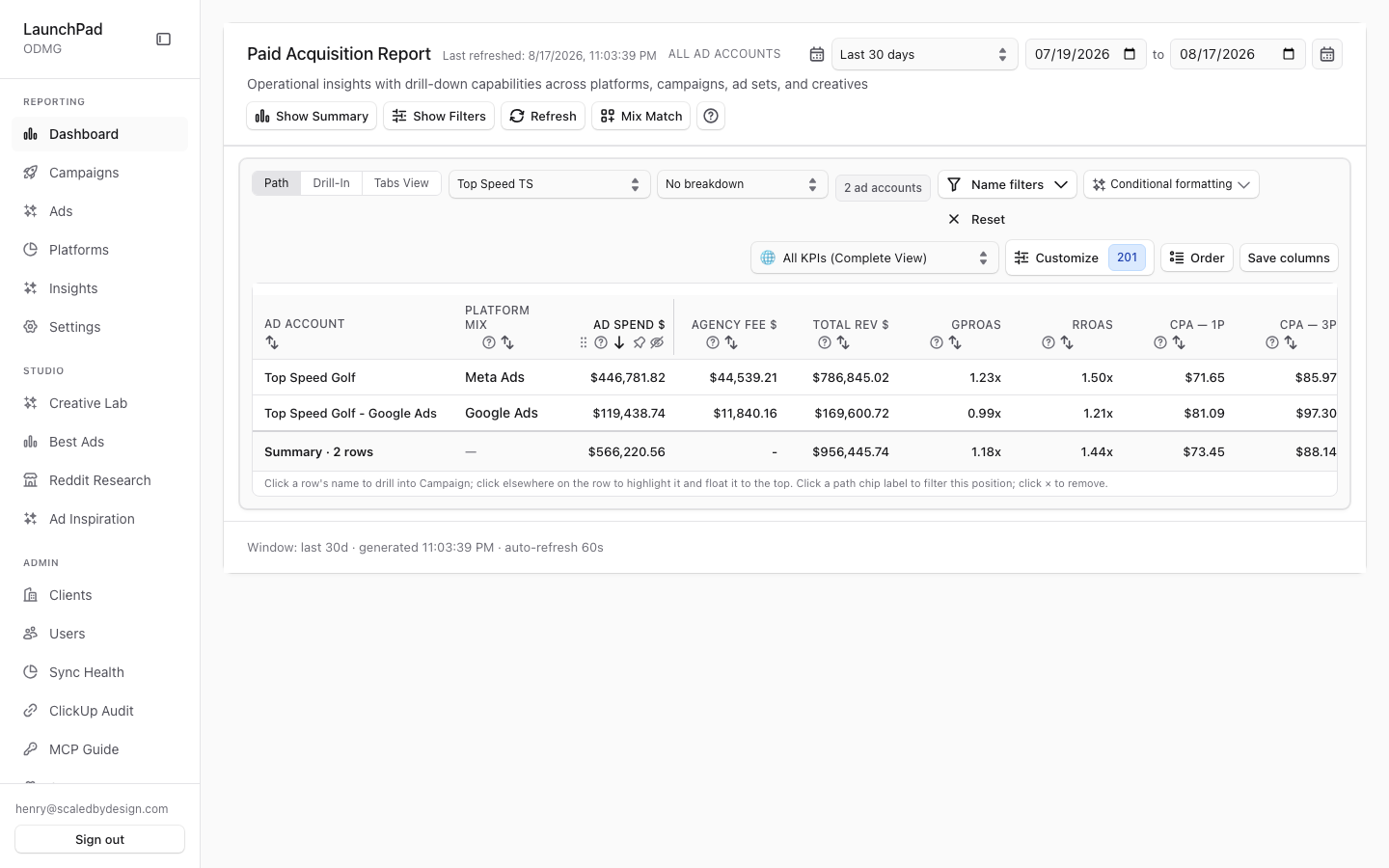Viewport: 1389px width, 868px height.
Task: Collapse the sidebar panel icon
Action: pos(164,40)
